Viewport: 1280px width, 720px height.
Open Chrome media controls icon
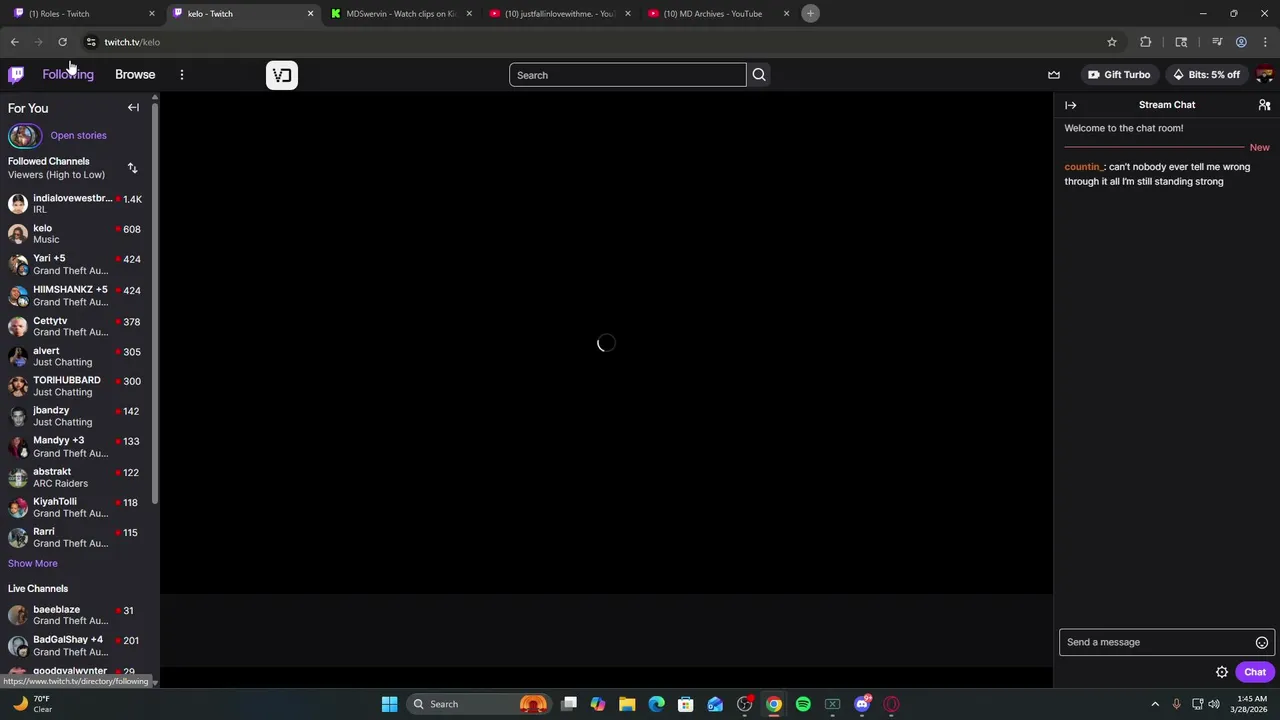coord(1217,42)
